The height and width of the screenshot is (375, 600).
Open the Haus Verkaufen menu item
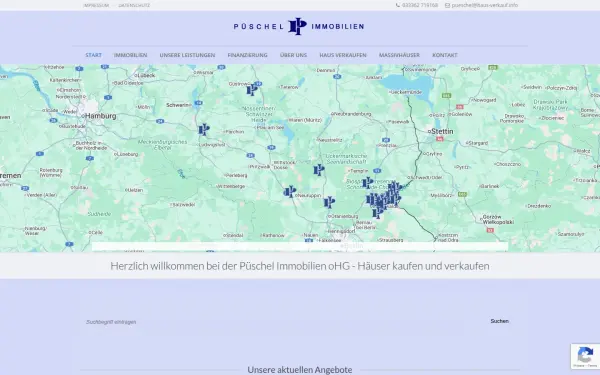(343, 55)
